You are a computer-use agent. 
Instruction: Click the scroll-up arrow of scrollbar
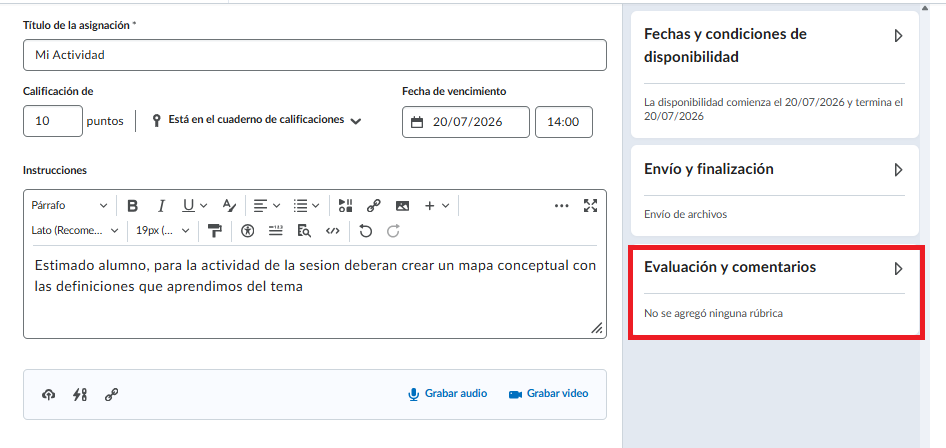925,8
